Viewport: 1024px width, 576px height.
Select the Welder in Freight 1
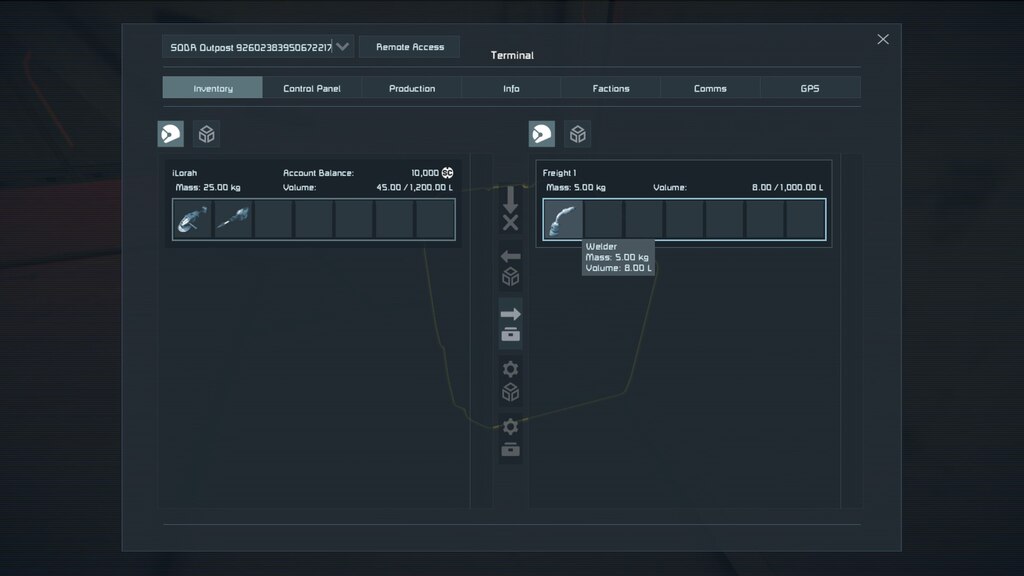click(563, 219)
